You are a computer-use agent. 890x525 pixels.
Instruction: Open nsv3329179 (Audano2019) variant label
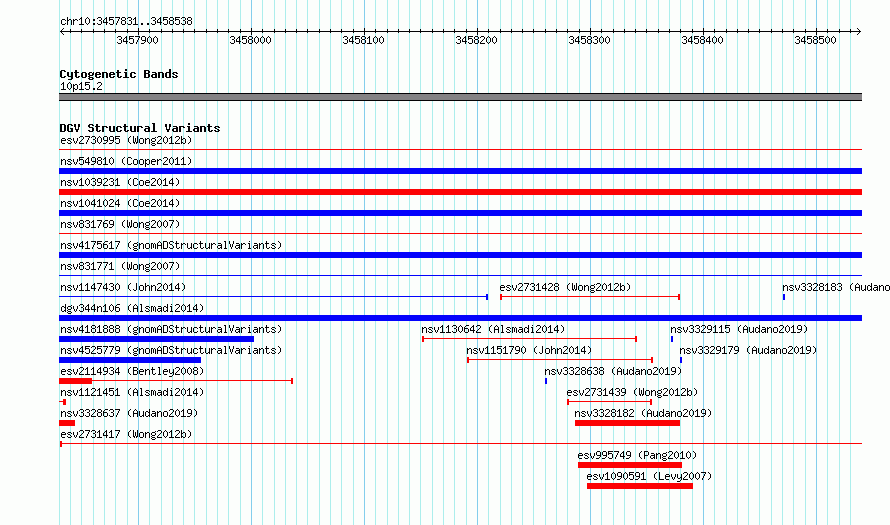748,350
